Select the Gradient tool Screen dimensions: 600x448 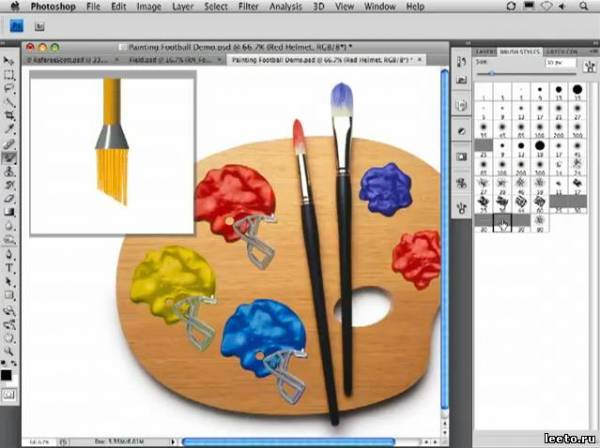(8, 213)
